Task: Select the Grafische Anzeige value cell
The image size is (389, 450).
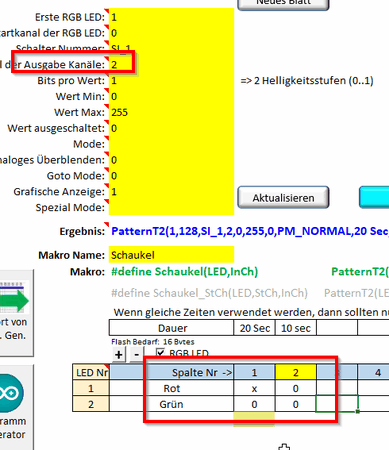Action: [171, 192]
